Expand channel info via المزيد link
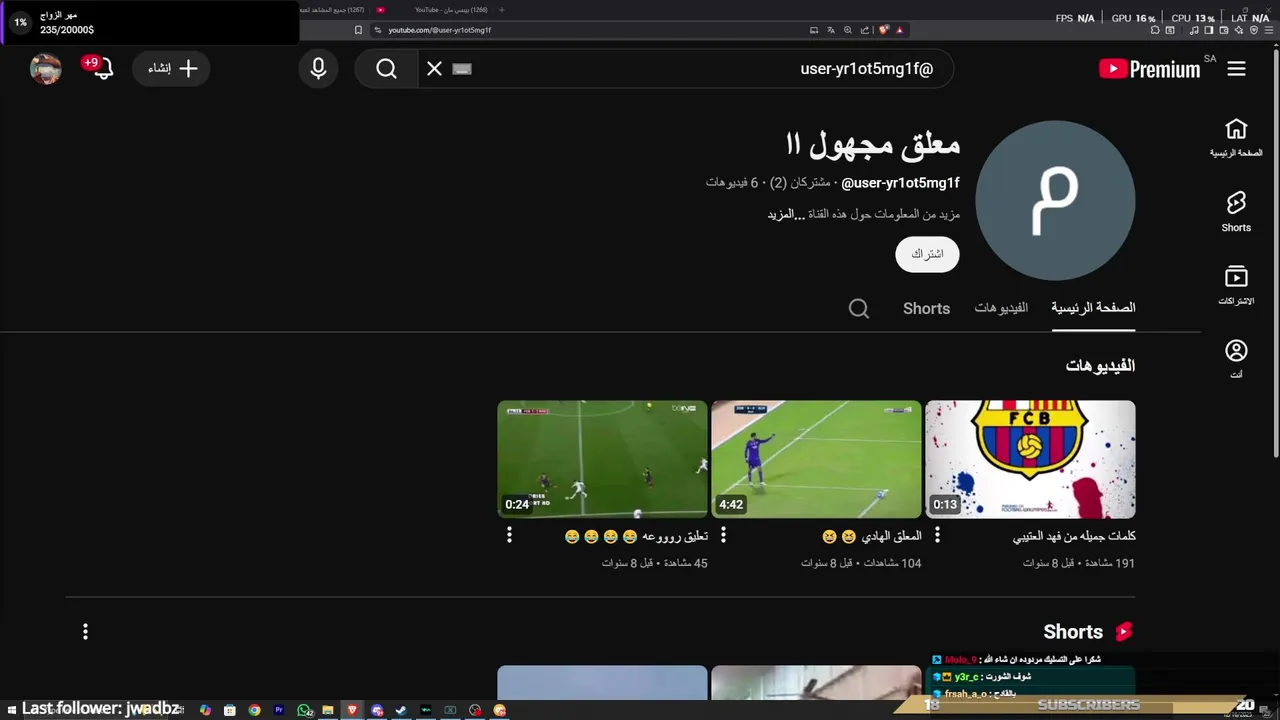Screen dimensions: 1280x720 coord(787,215)
